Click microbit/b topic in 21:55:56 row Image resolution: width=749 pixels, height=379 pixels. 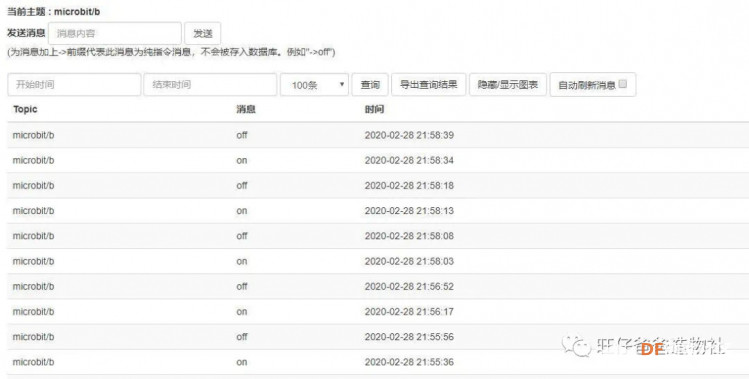[x=33, y=337]
